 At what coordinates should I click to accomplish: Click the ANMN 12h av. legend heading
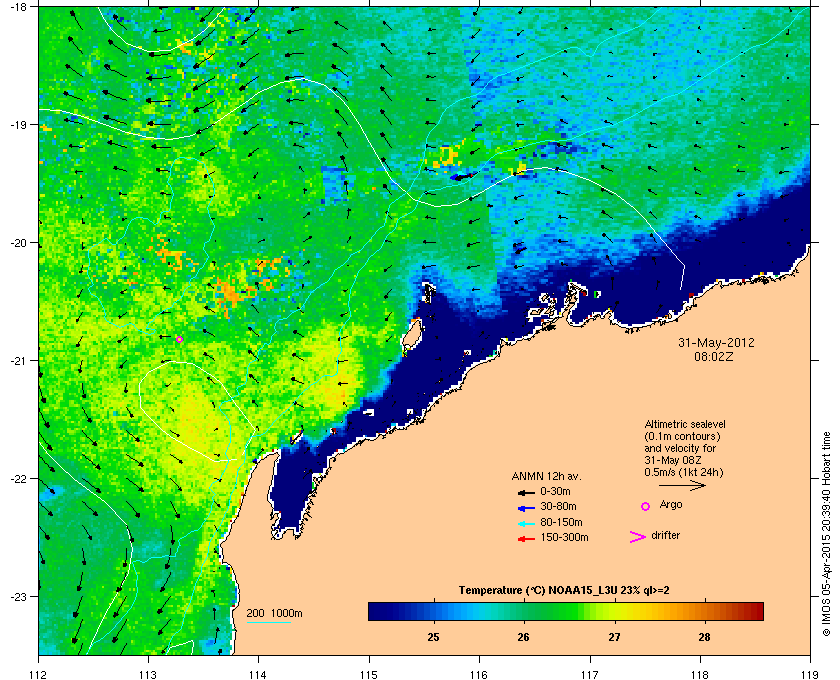(x=546, y=476)
